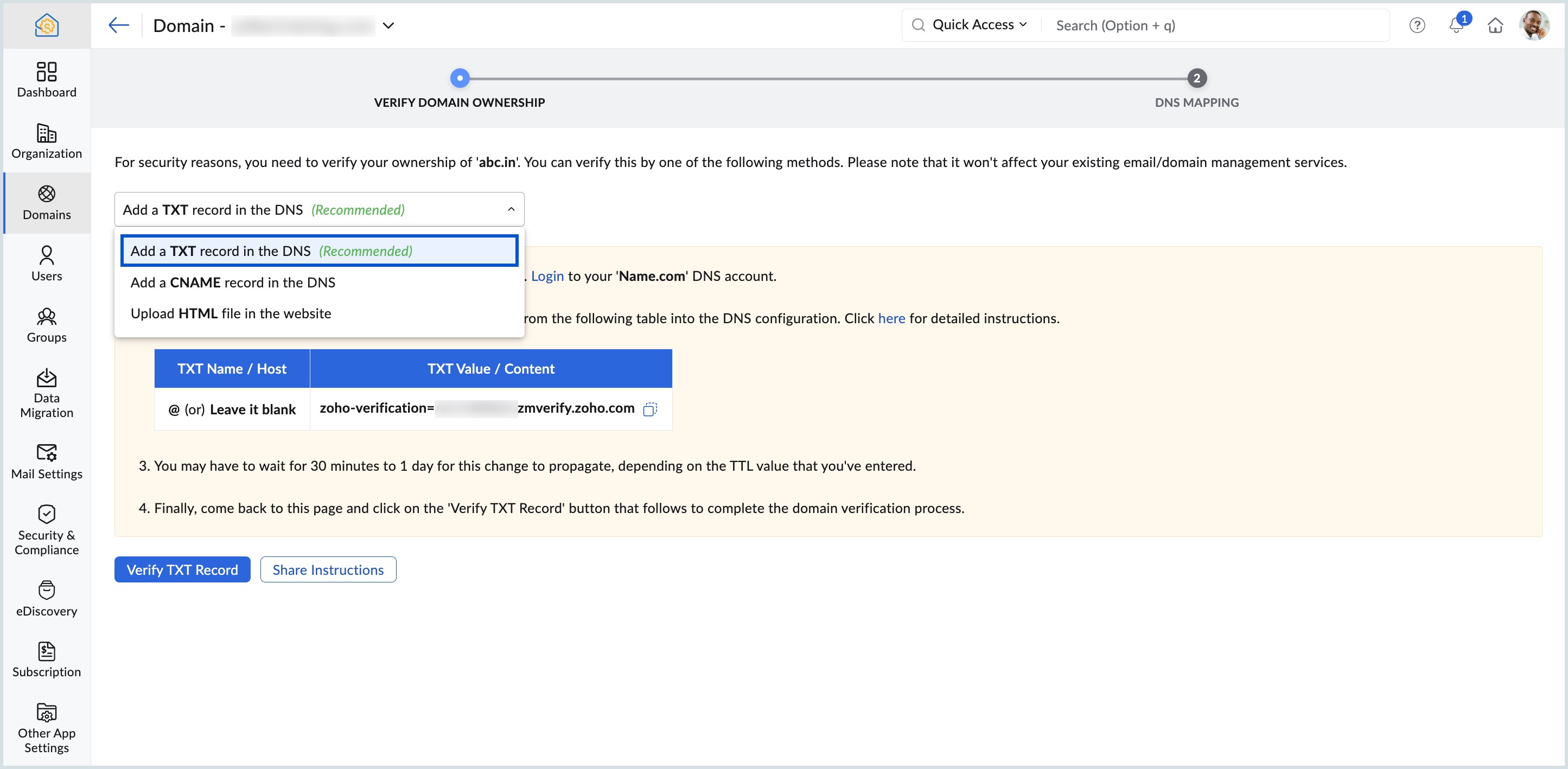Click the Share Instructions button

(328, 569)
